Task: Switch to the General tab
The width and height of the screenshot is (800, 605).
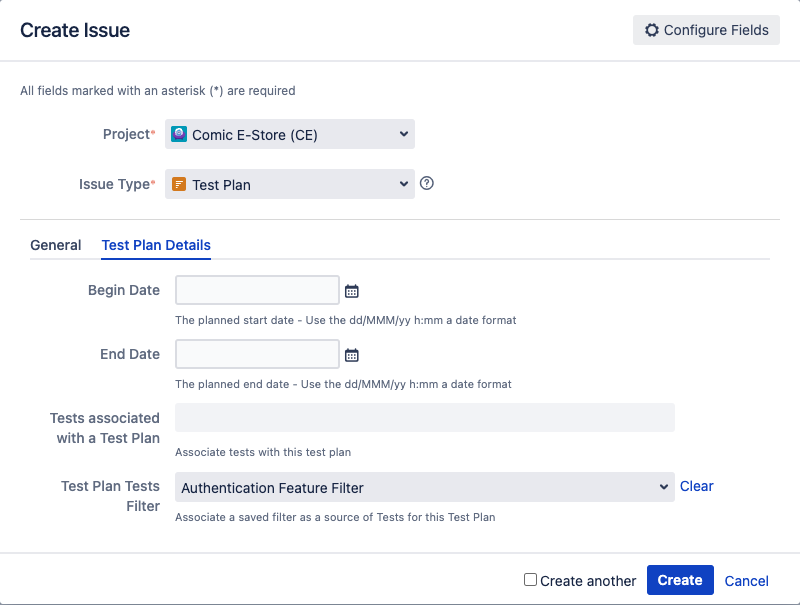Action: 56,245
